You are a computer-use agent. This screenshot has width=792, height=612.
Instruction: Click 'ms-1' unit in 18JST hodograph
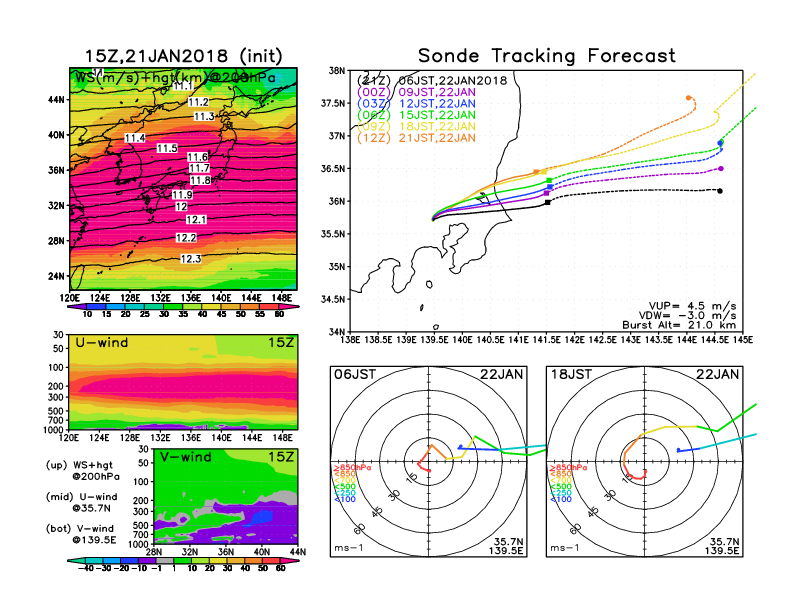[x=565, y=548]
